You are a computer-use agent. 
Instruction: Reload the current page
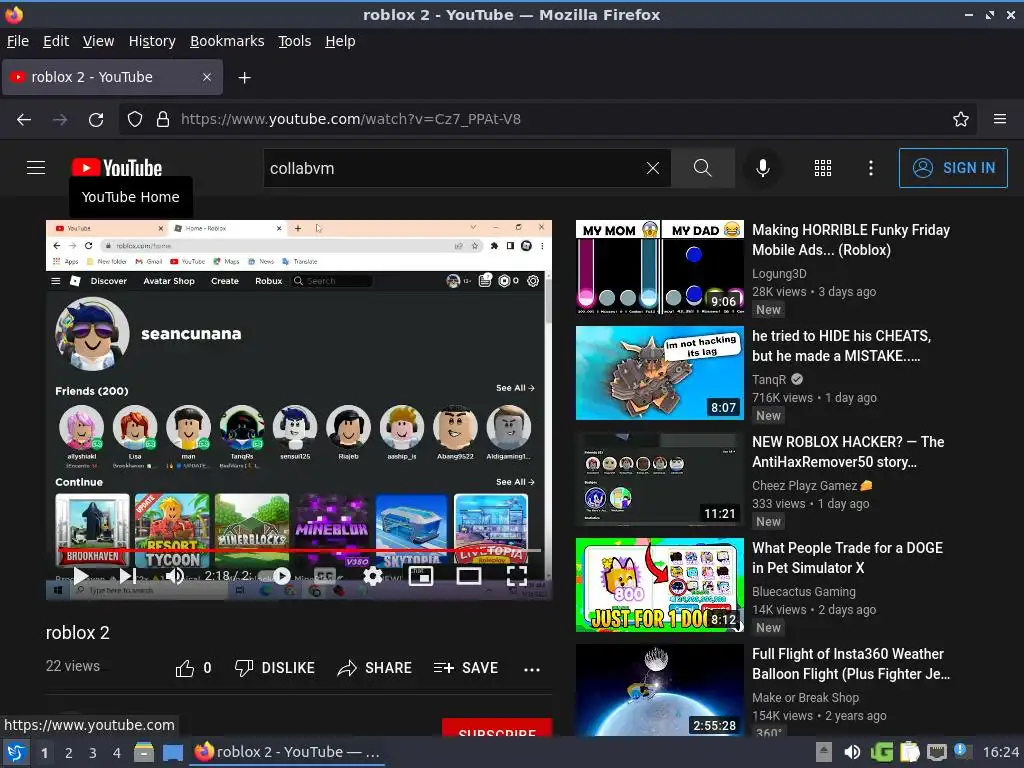pos(96,119)
